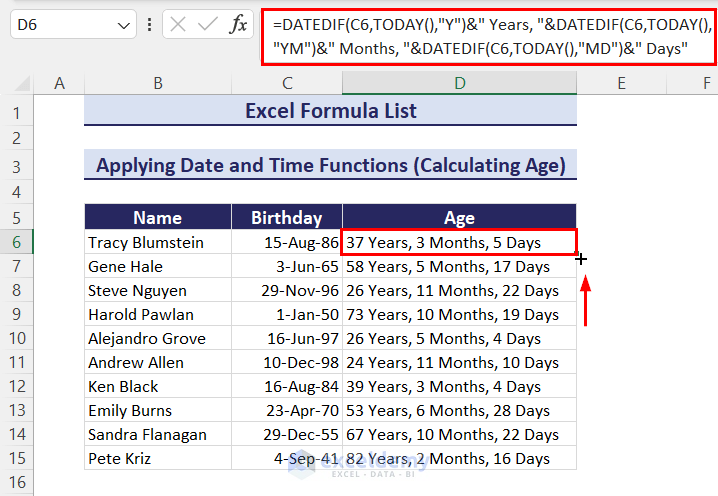The height and width of the screenshot is (496, 718).
Task: Click the Enter checkmark formula icon
Action: [207, 25]
